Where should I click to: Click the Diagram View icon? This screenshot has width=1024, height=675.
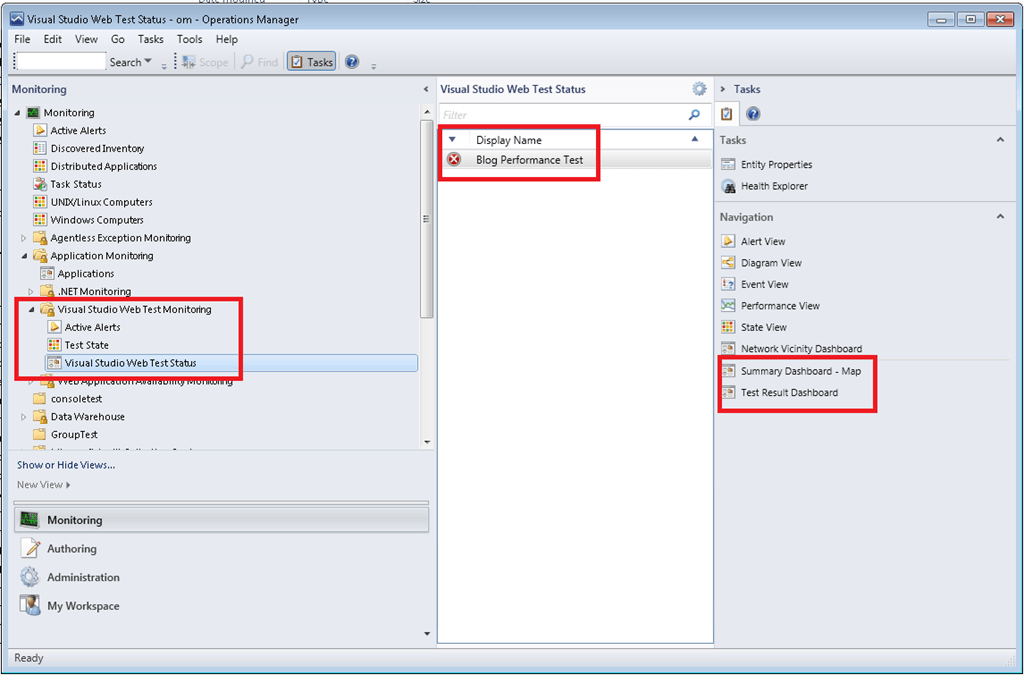[x=728, y=263]
